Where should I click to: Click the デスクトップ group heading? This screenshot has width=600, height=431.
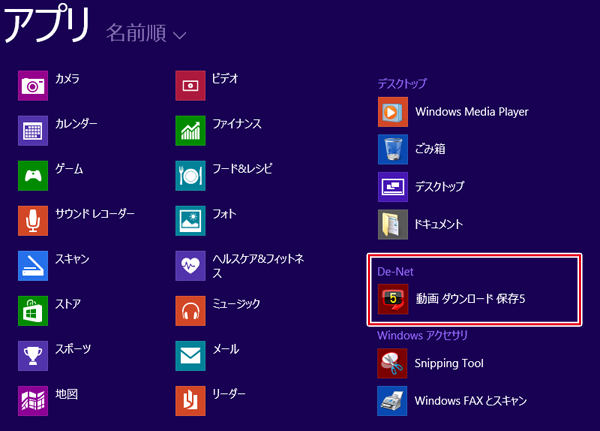402,83
